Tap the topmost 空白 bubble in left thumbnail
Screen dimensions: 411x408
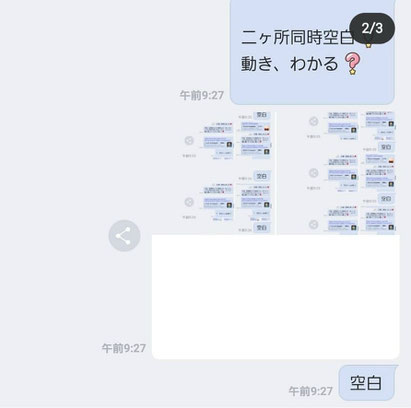click(x=262, y=115)
